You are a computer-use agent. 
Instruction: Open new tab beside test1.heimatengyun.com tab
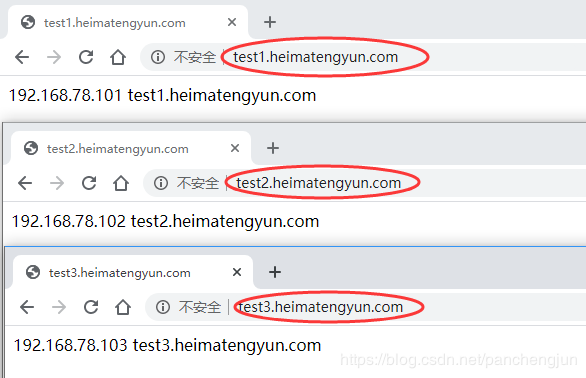270,22
